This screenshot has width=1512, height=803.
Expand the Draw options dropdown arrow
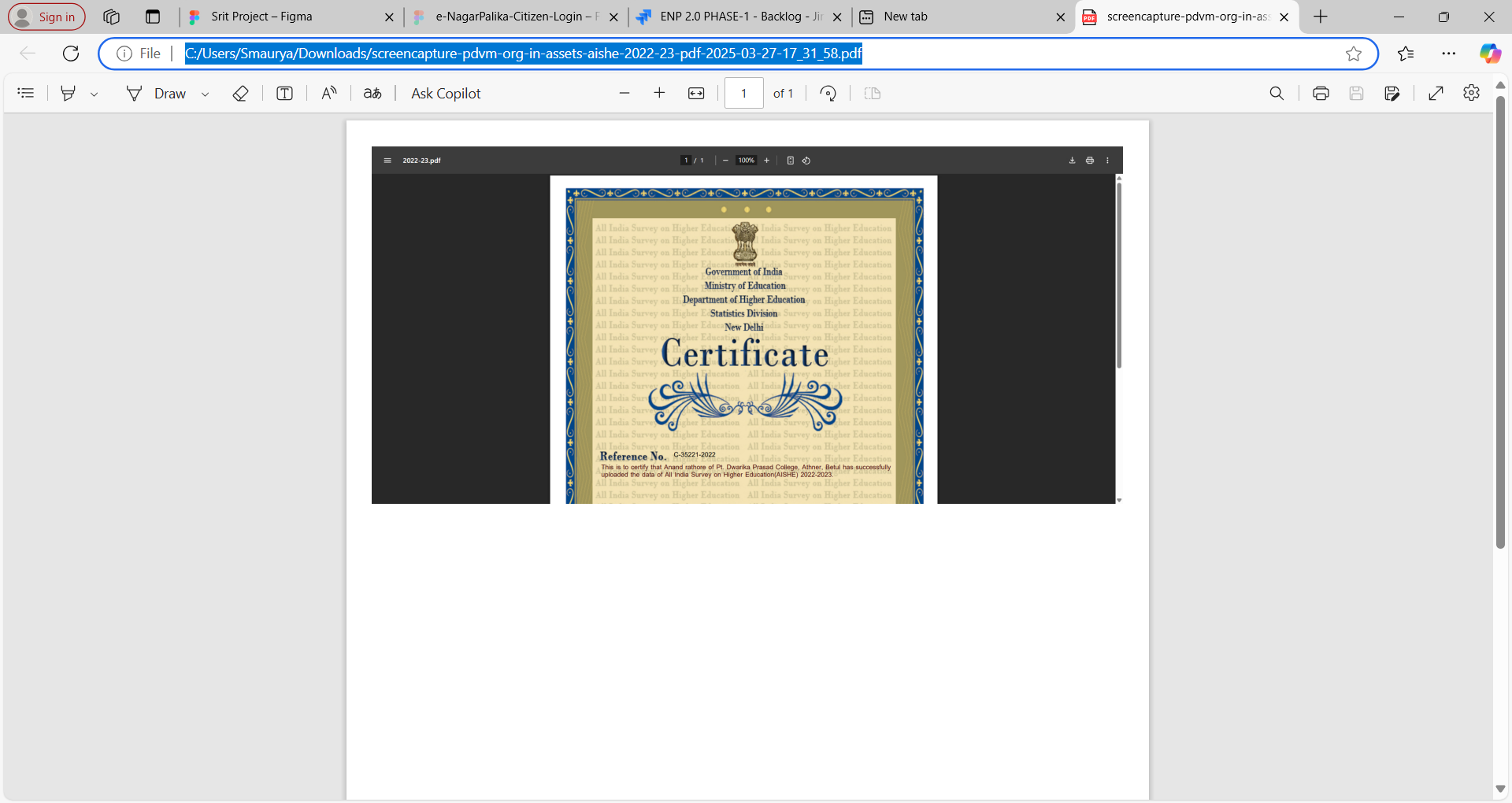[x=206, y=94]
